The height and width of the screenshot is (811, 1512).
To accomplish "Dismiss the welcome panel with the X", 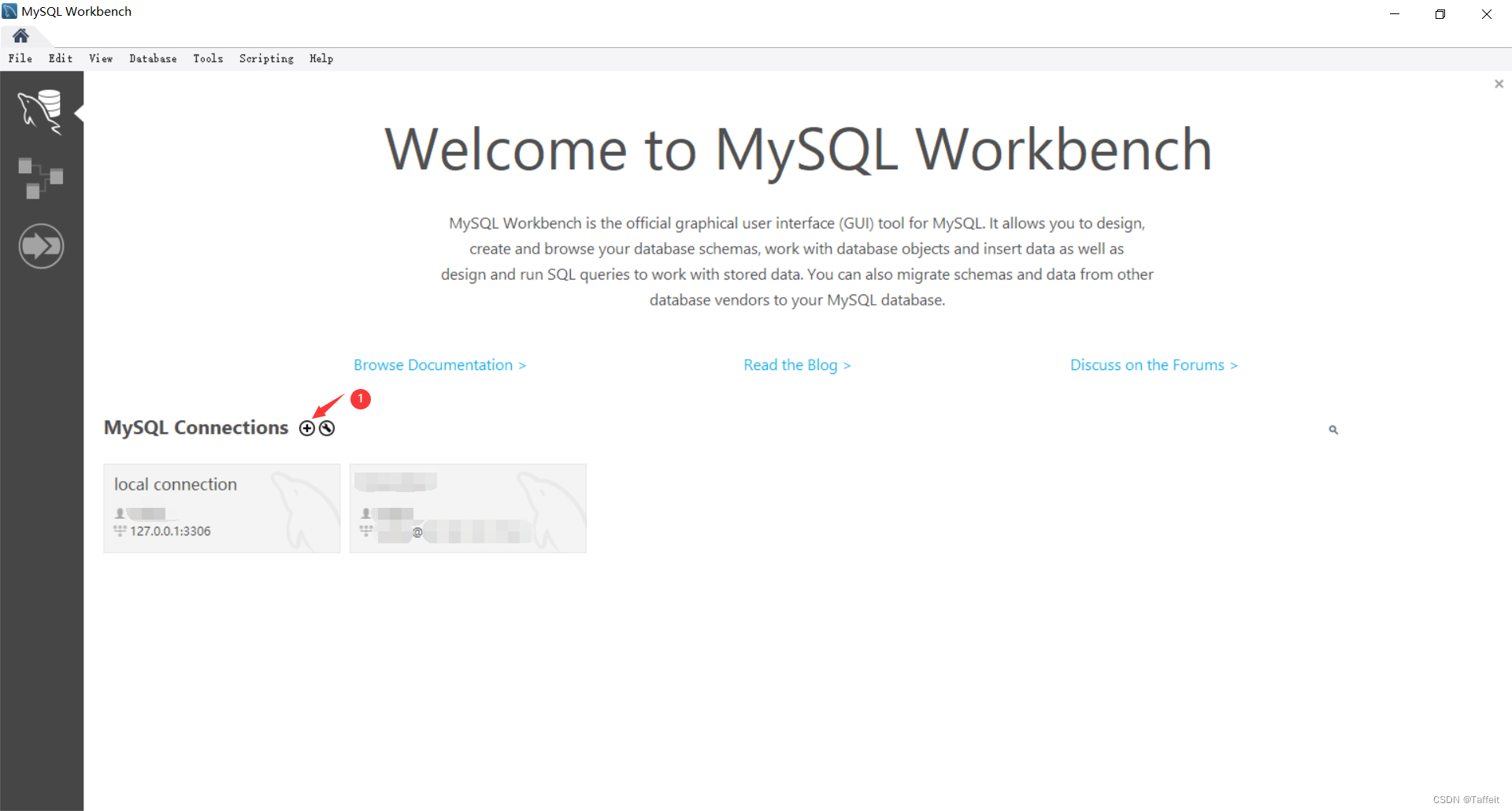I will tap(1499, 83).
